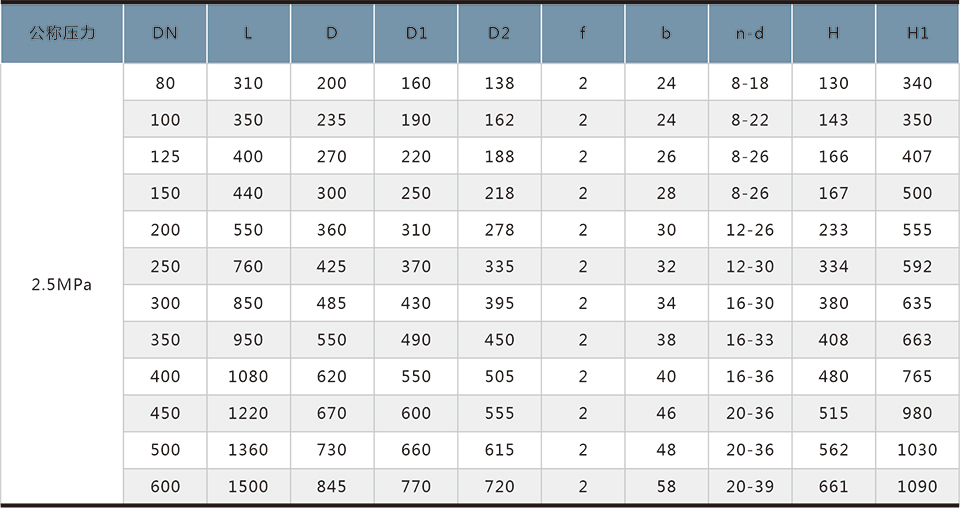Select the H1 value 407

pyautogui.click(x=917, y=156)
